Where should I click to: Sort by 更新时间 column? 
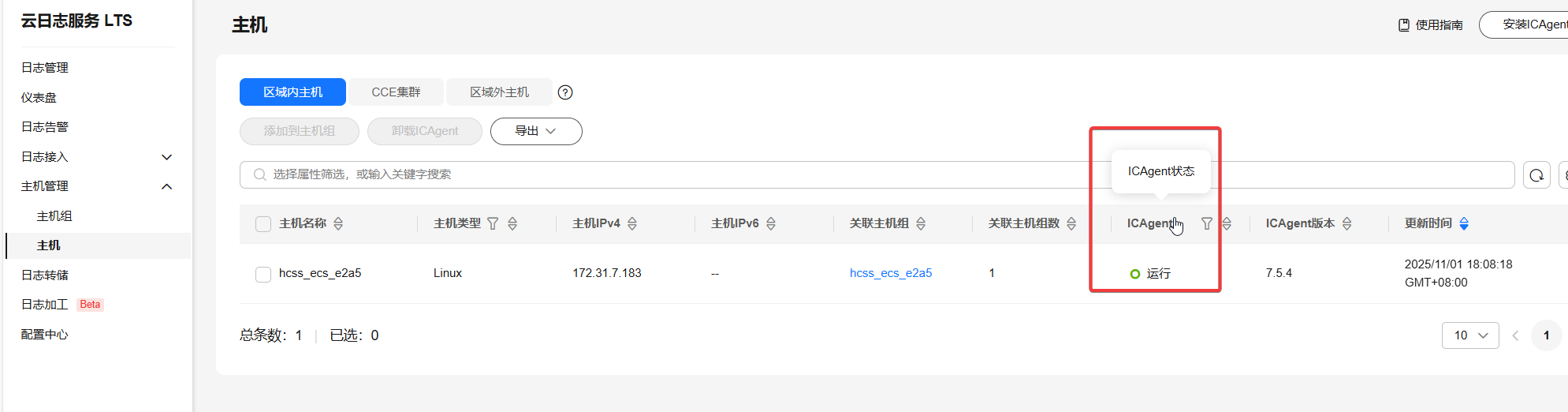click(1464, 224)
